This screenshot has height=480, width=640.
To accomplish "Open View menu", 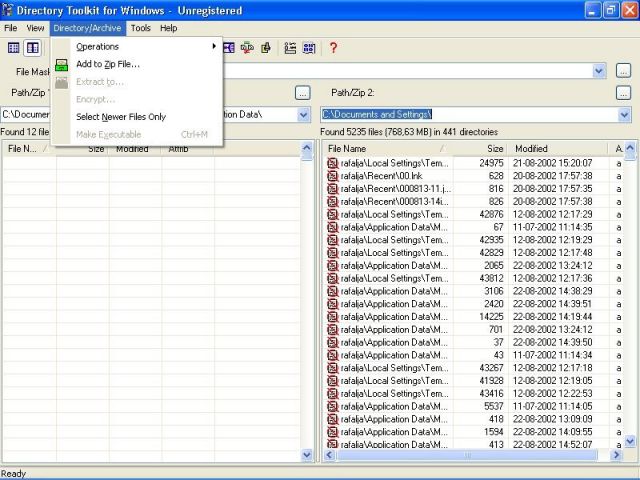I will [35, 28].
